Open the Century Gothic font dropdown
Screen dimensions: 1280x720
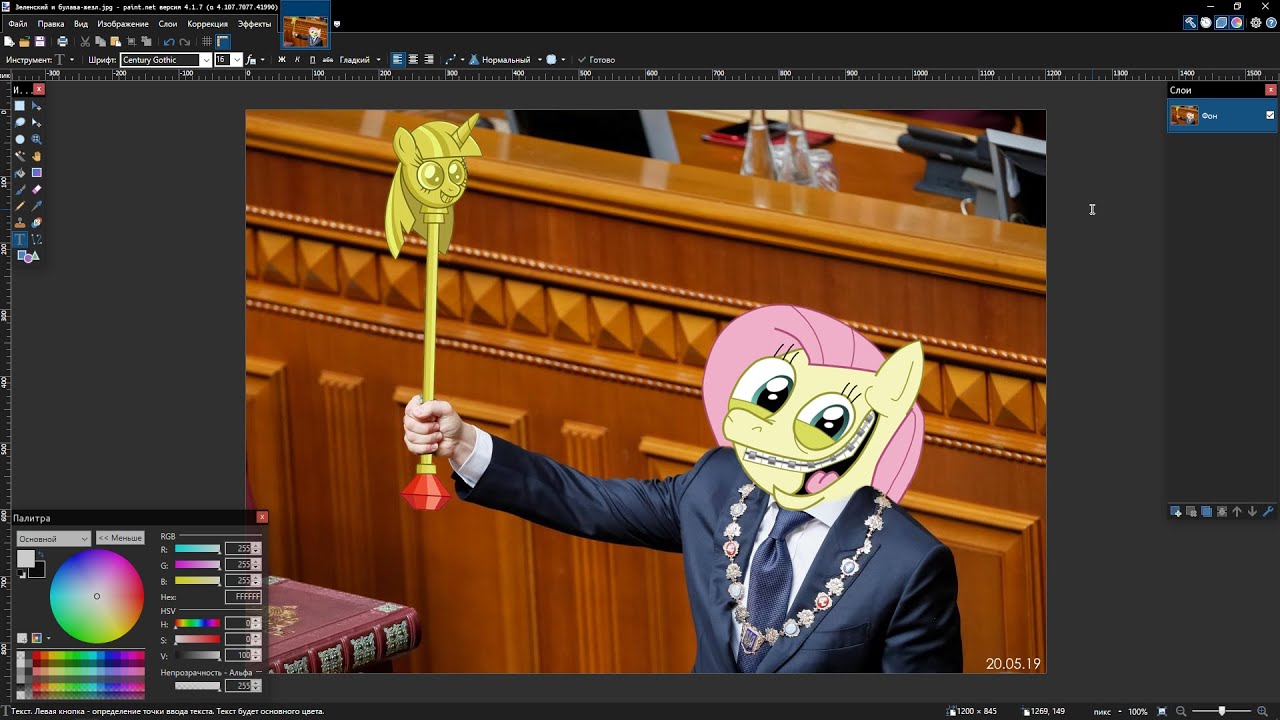tap(206, 60)
